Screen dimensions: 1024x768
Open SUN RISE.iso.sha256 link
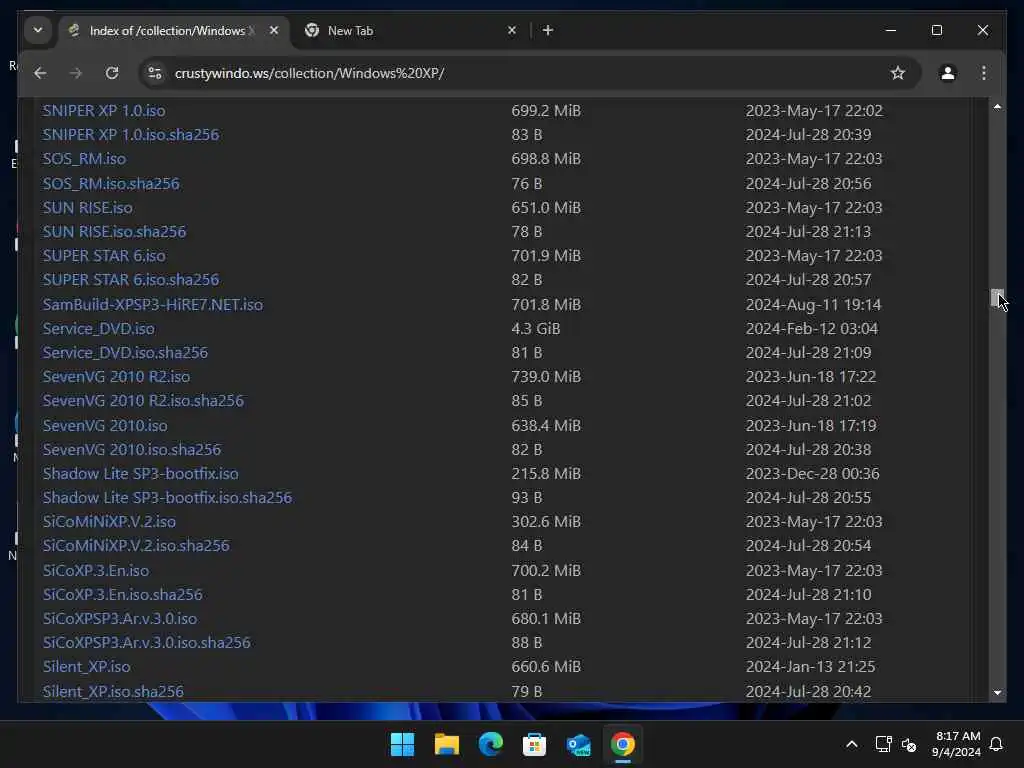coord(114,232)
